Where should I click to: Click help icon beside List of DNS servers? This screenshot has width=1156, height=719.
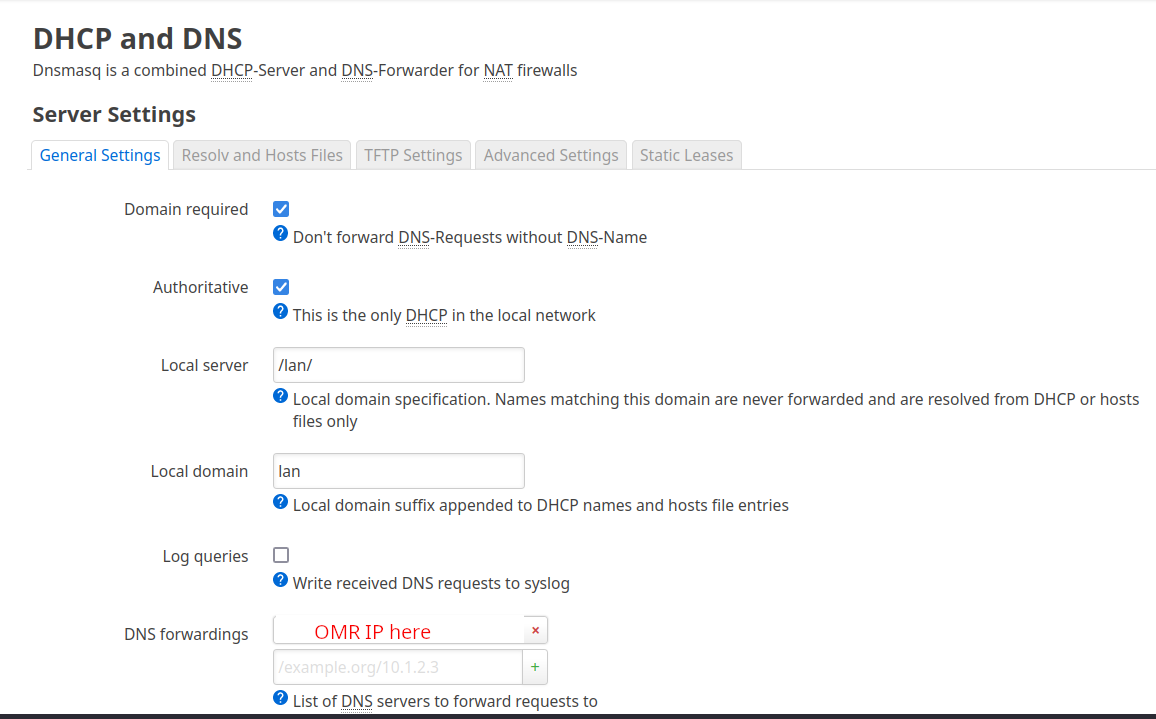280,698
